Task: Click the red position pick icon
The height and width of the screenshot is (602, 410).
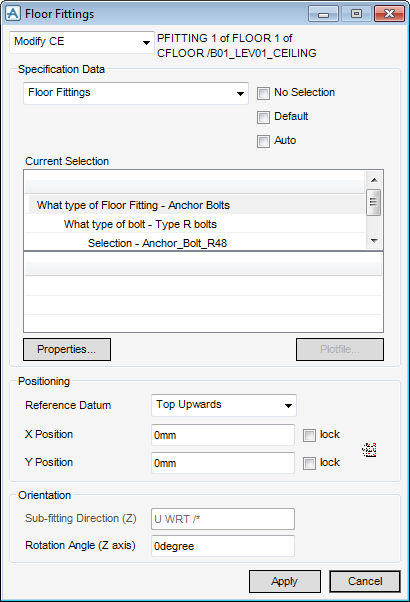Action: (369, 450)
